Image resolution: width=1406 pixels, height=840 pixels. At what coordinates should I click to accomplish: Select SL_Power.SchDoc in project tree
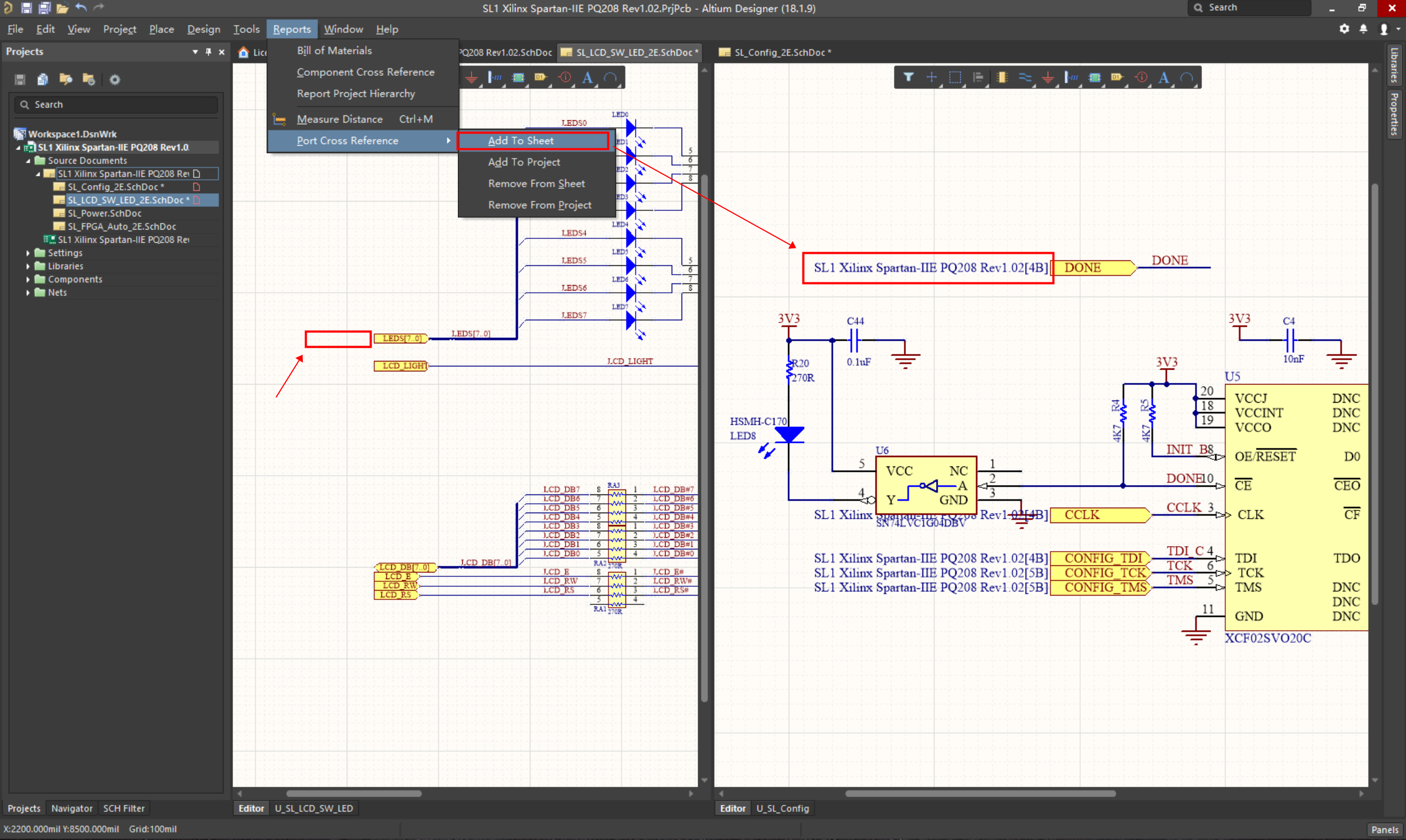(104, 213)
